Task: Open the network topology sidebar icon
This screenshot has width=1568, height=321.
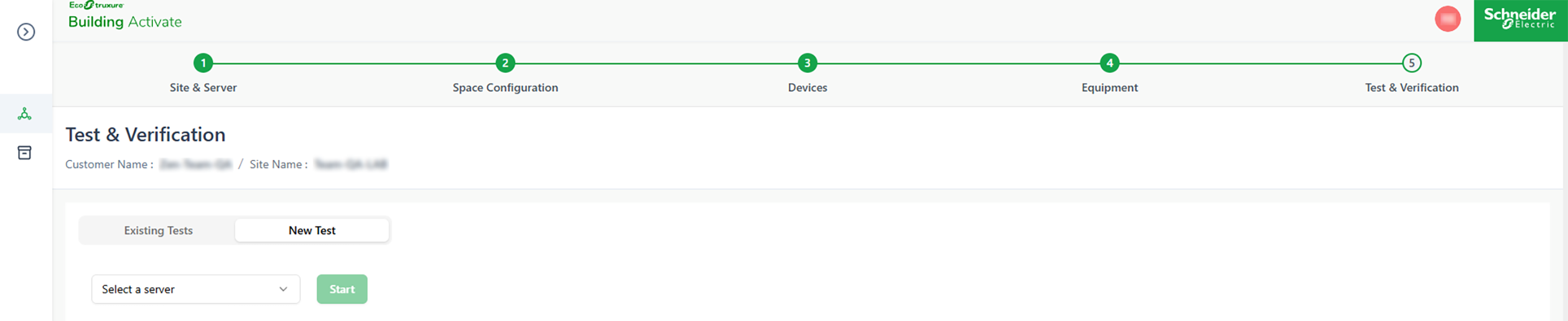Action: (25, 114)
